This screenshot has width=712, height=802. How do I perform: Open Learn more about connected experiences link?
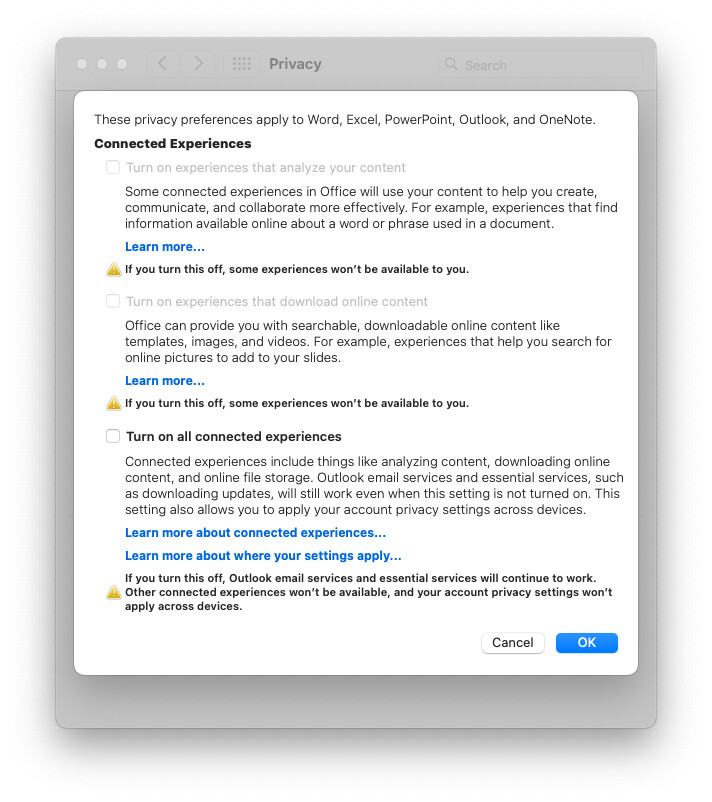click(255, 533)
